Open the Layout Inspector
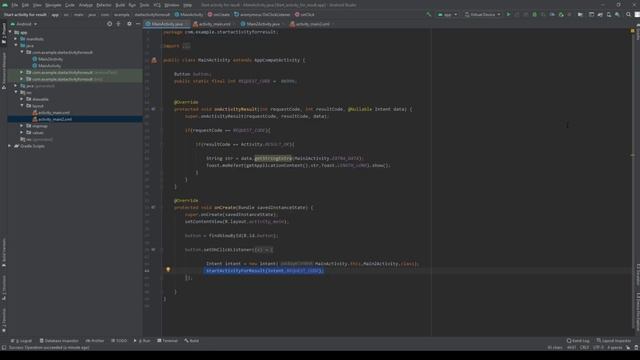 click(614, 340)
